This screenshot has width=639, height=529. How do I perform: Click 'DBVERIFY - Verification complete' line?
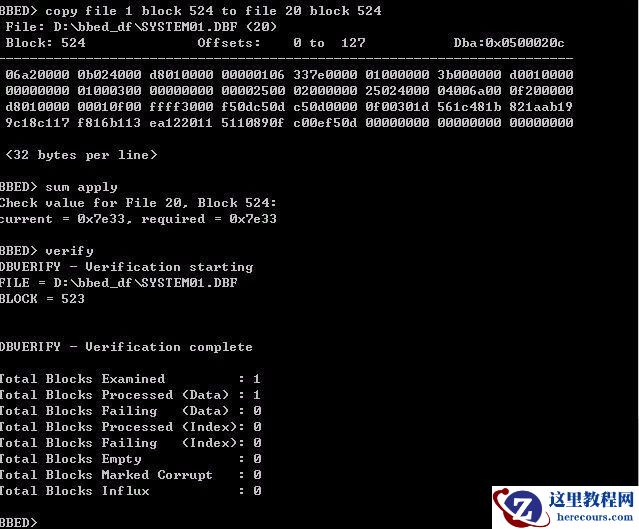(x=126, y=346)
